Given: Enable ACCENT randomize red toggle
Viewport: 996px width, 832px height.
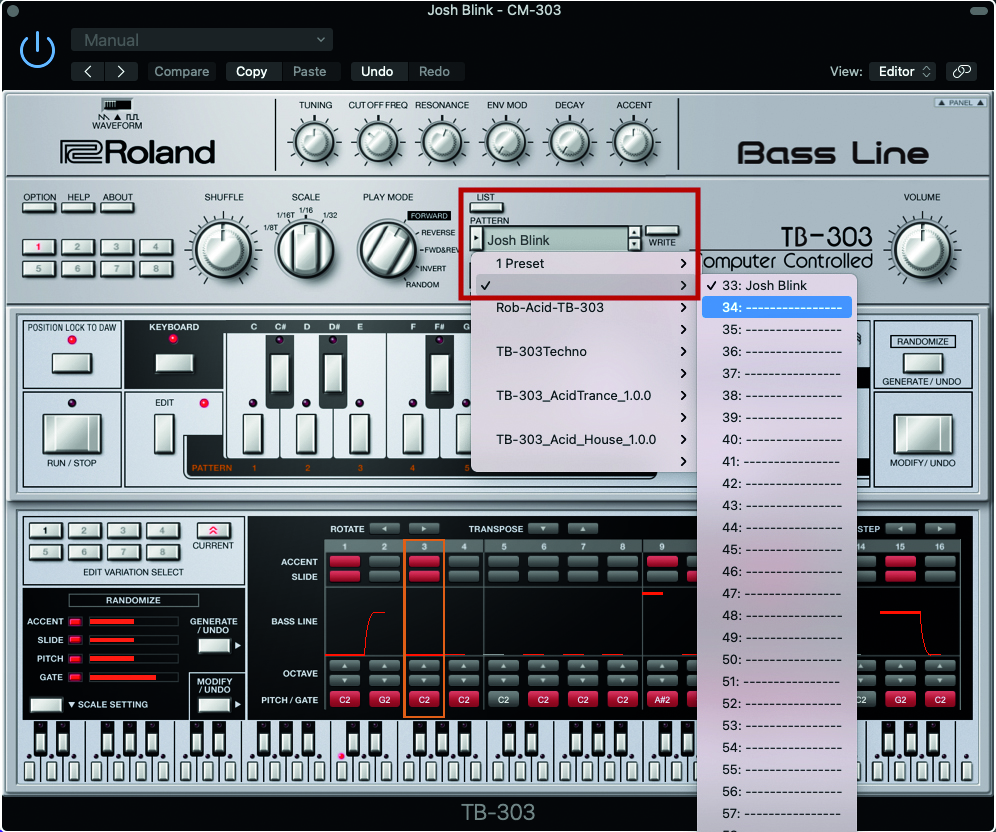Looking at the screenshot, I should 75,621.
